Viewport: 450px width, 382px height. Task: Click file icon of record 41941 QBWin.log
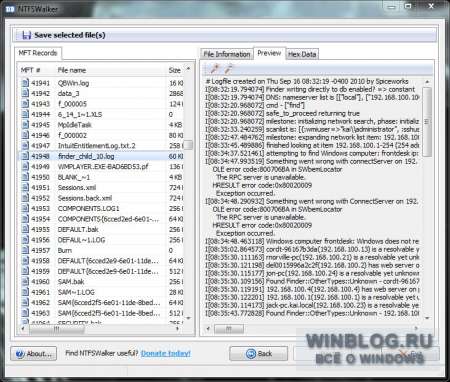tap(25, 82)
